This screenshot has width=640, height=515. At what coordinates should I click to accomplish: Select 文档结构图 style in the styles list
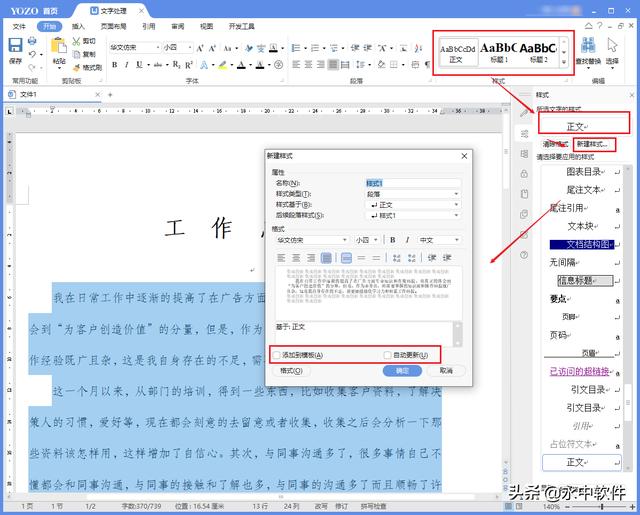coord(592,244)
